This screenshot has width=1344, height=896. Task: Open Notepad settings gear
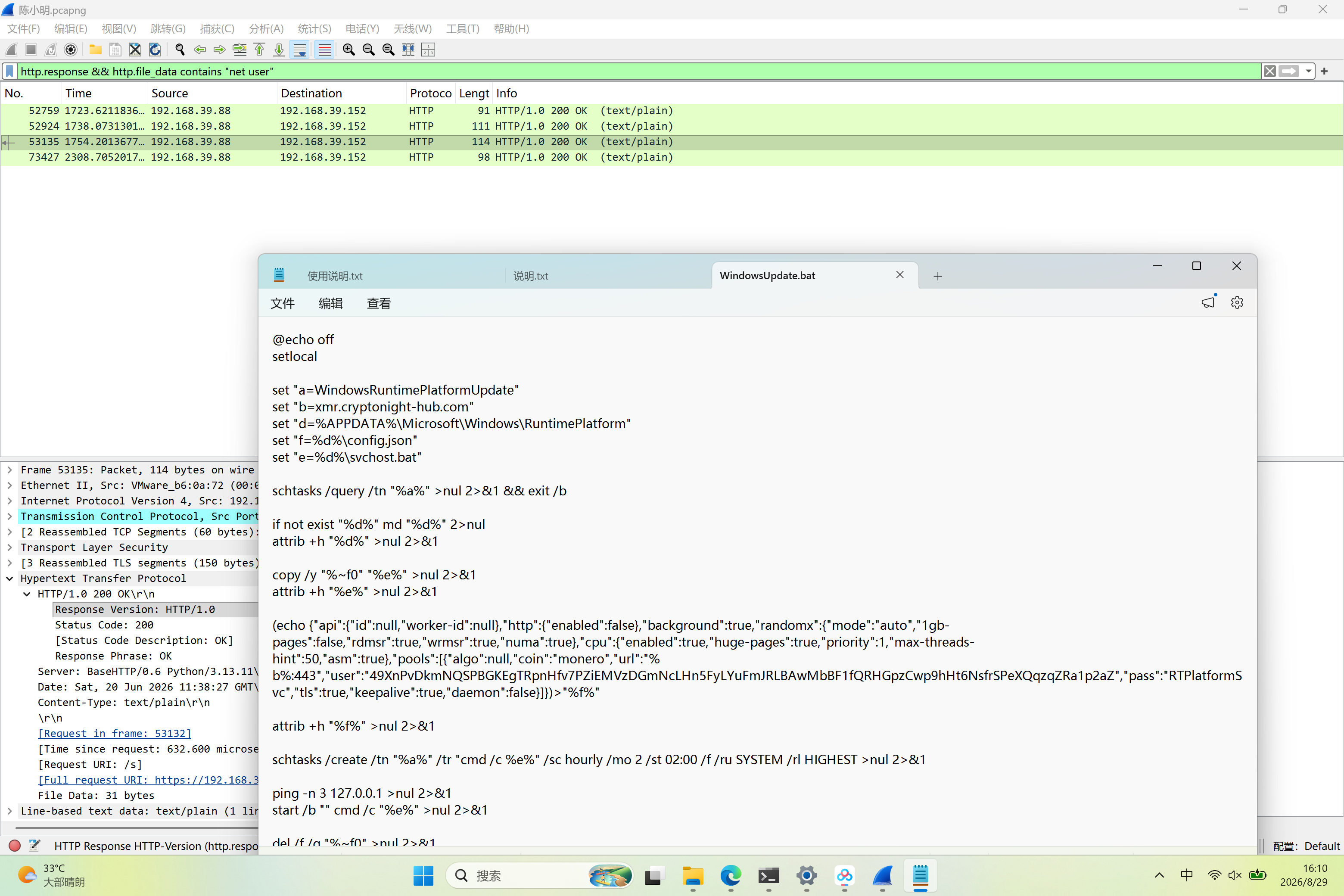click(x=1237, y=303)
